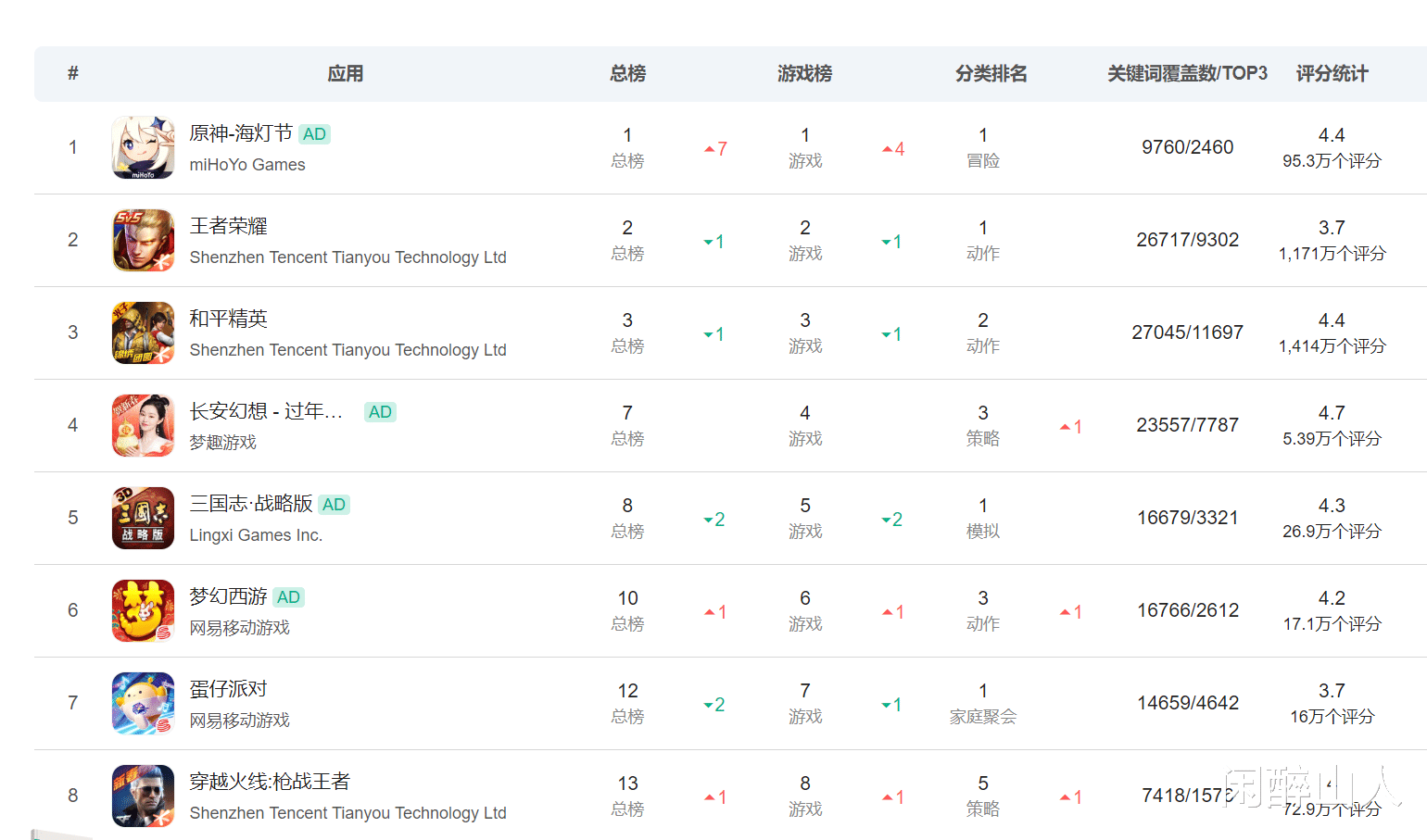The height and width of the screenshot is (840, 1427).
Task: Click the 游戏榜 column header
Action: tap(804, 74)
